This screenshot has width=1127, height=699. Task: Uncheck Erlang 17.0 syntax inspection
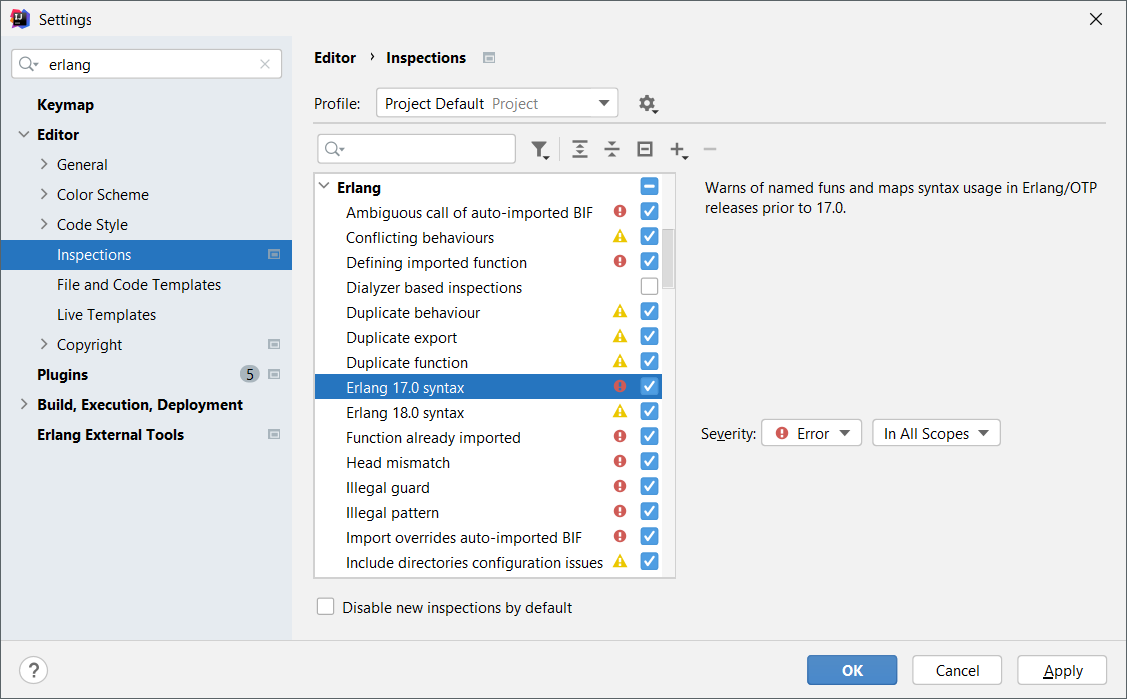coord(649,386)
